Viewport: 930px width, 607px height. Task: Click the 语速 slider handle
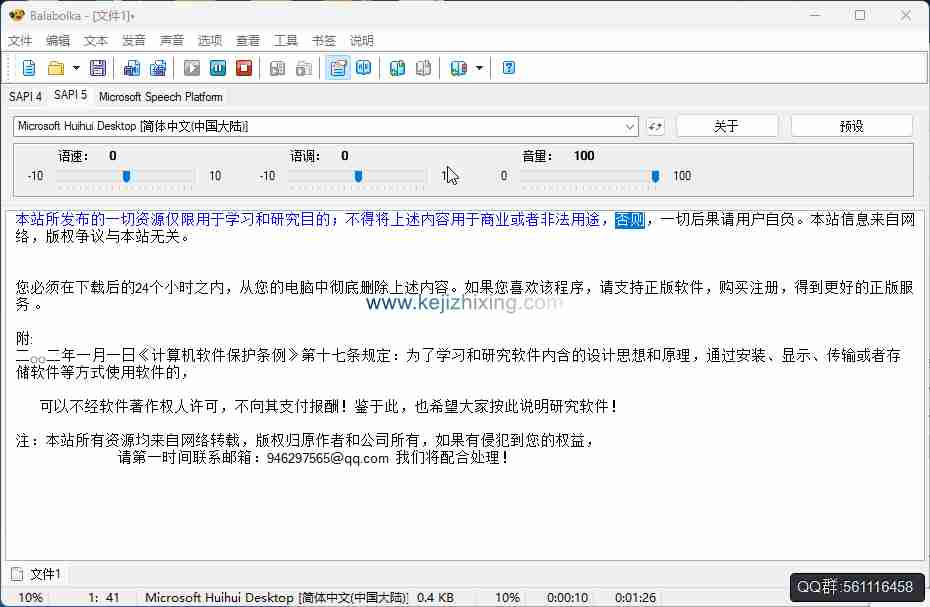click(x=126, y=177)
